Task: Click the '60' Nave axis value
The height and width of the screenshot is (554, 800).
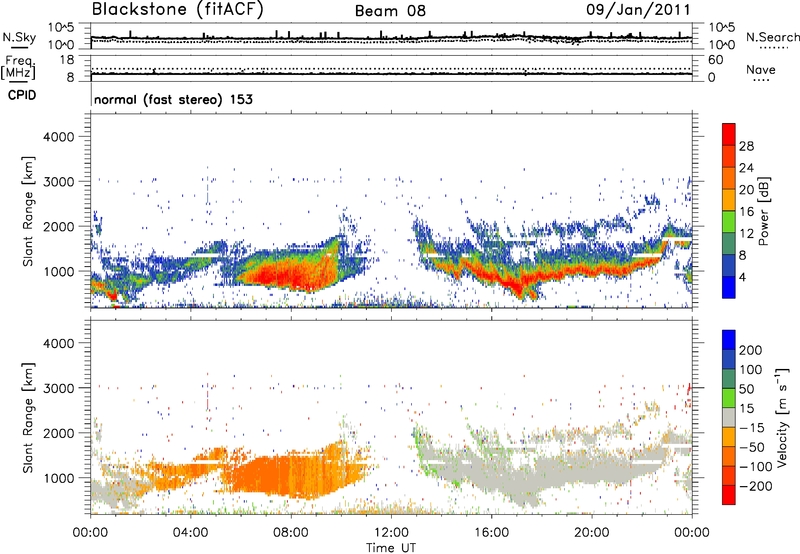Action: (x=715, y=60)
